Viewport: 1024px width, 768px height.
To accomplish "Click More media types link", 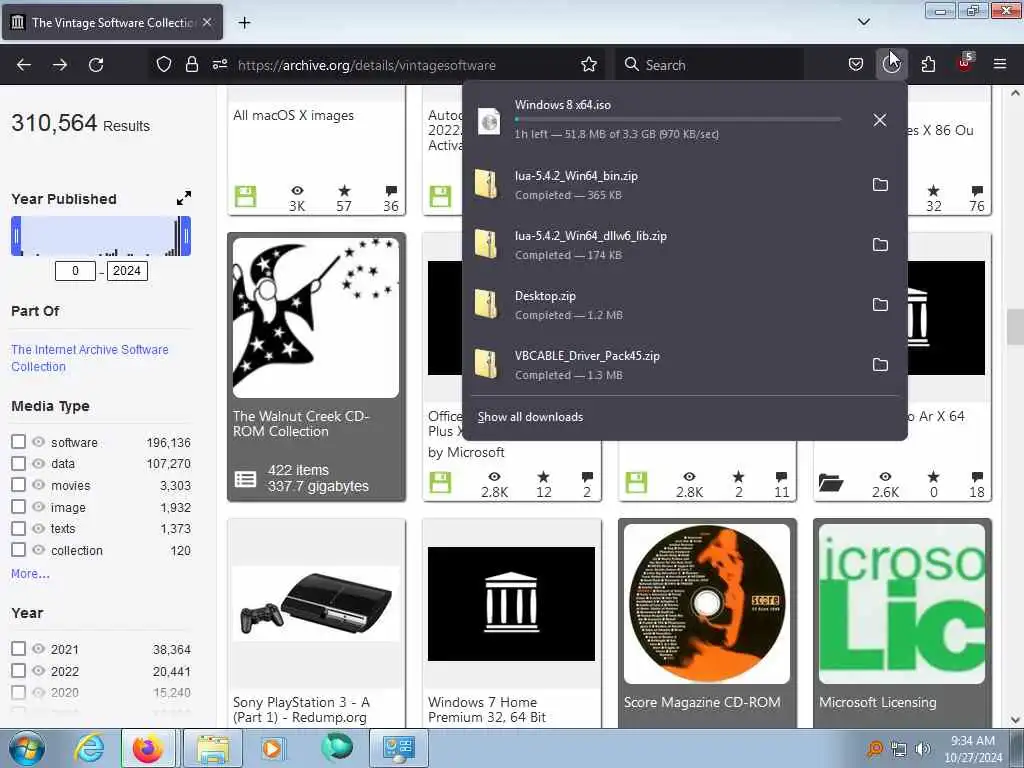I will point(30,574).
